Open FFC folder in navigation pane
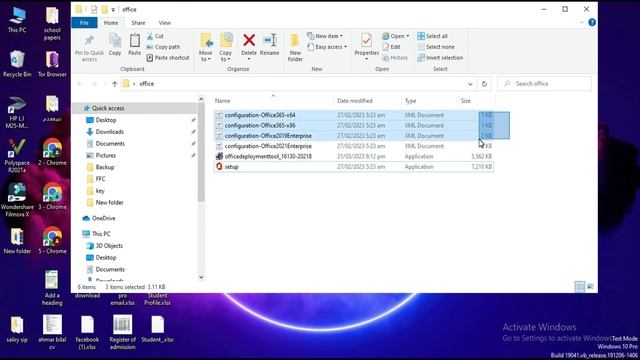 pyautogui.click(x=100, y=179)
